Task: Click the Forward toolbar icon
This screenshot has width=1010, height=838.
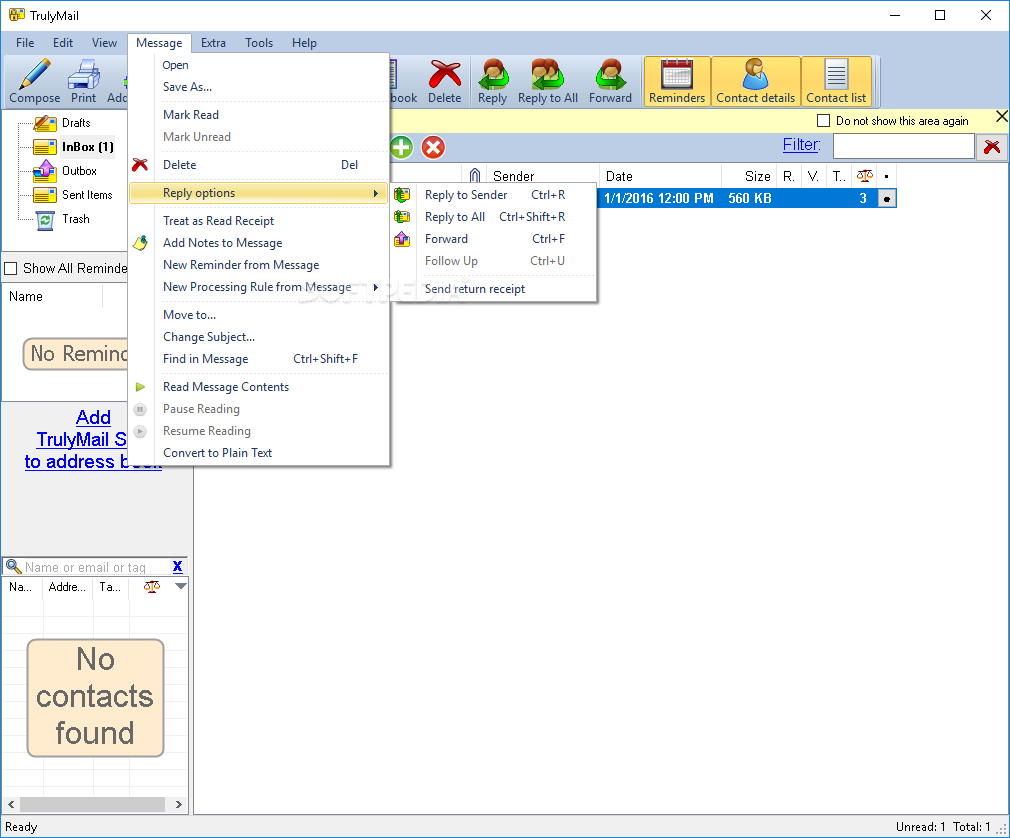Action: click(x=610, y=74)
